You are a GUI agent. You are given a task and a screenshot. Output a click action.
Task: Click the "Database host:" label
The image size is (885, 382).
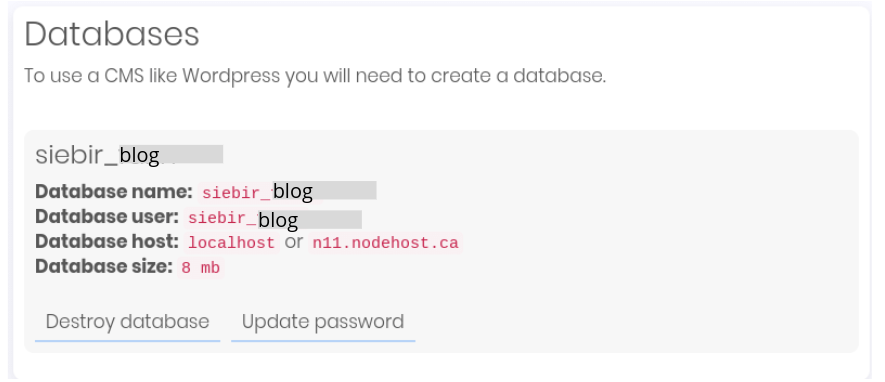point(107,242)
